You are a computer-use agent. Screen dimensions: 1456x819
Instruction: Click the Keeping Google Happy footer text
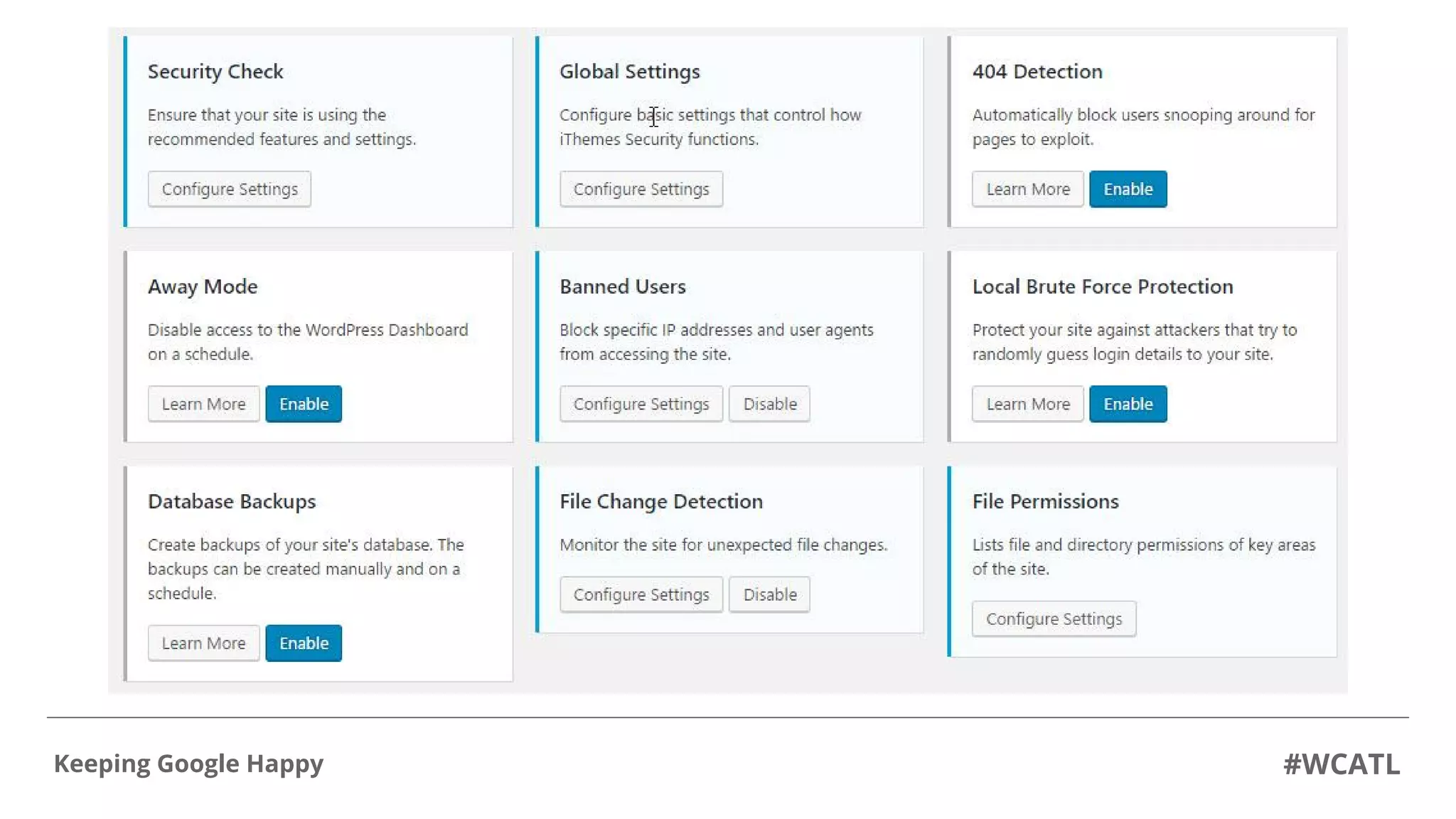point(188,764)
